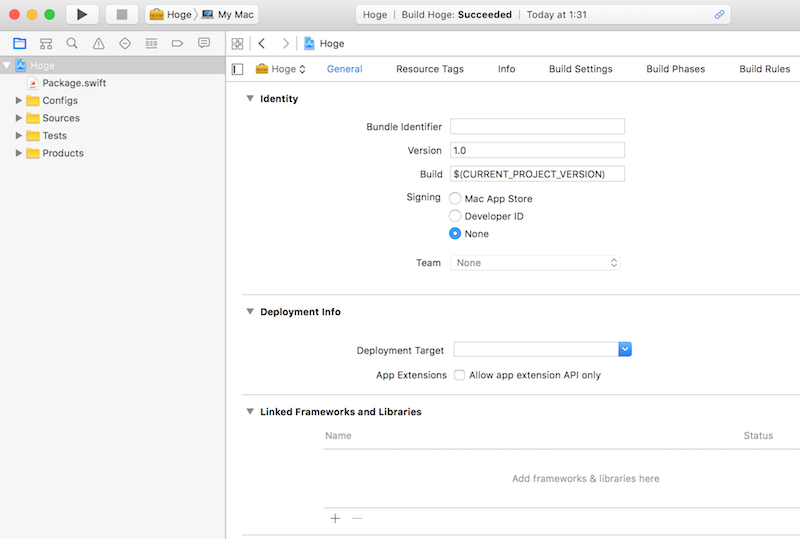This screenshot has width=800, height=539.
Task: Remove linked framework with minus button
Action: point(357,519)
